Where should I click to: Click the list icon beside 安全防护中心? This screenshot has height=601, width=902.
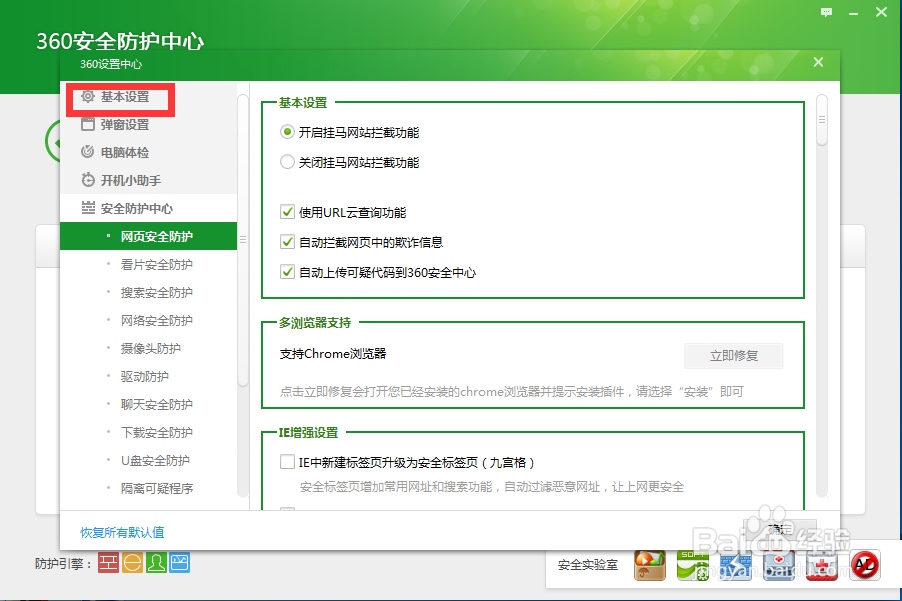click(87, 208)
